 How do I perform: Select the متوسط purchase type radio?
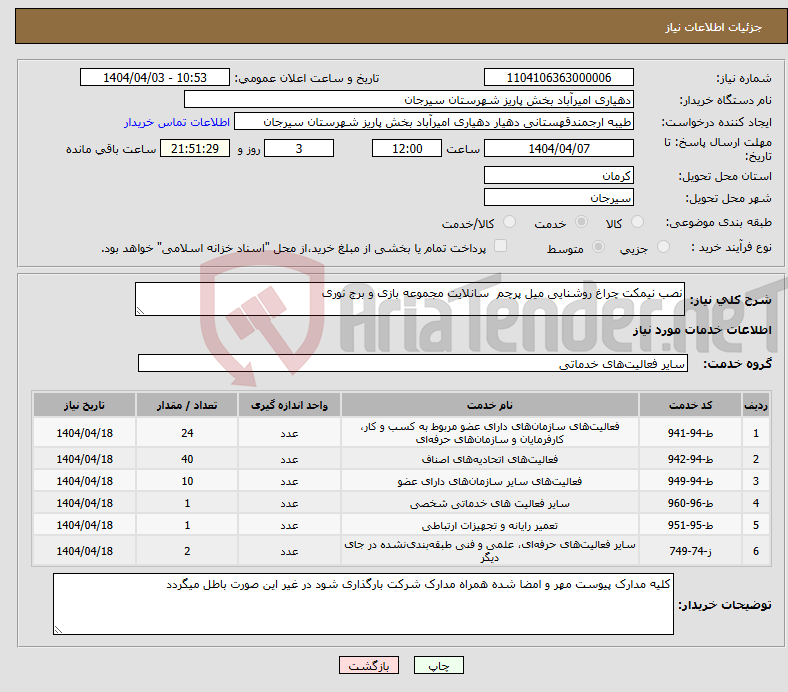tap(598, 246)
